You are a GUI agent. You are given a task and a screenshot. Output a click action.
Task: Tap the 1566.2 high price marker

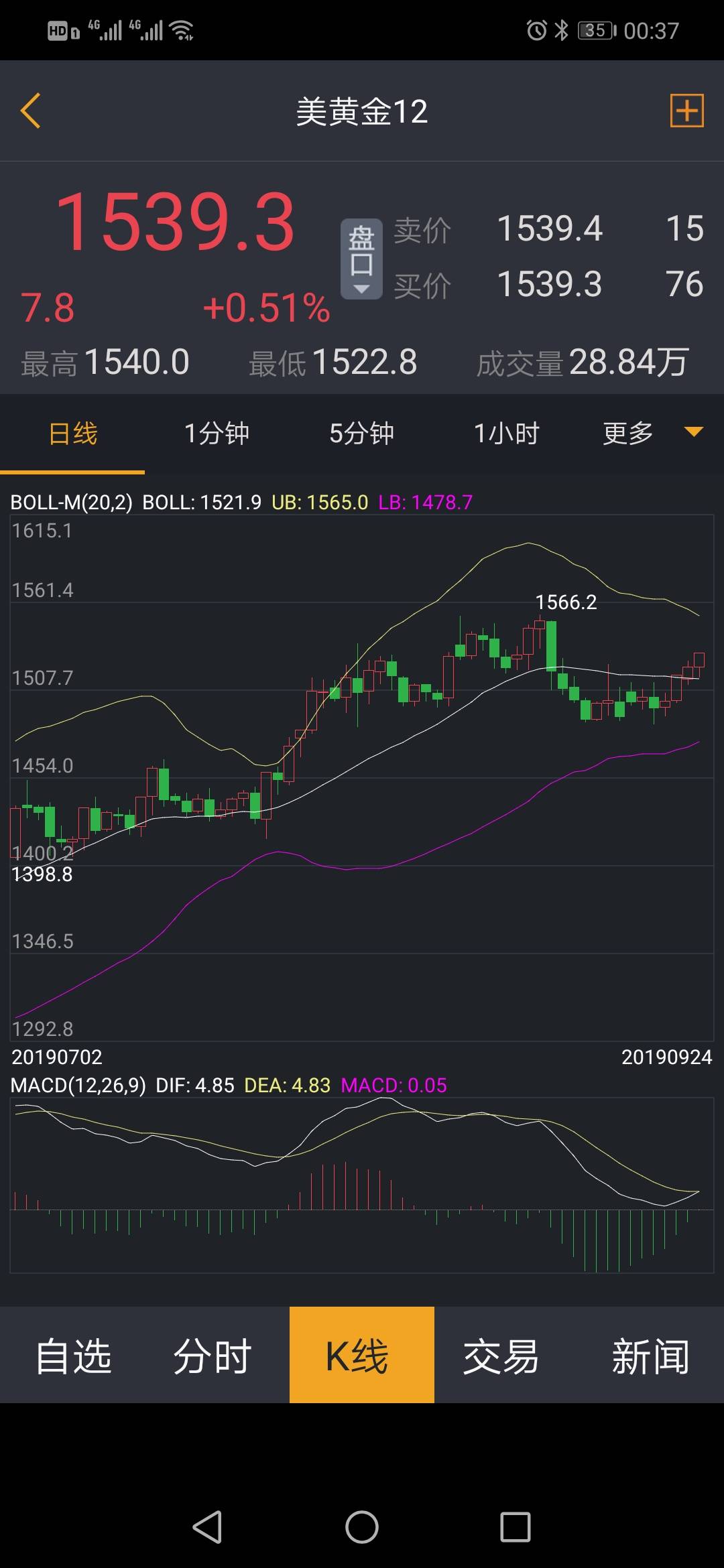pos(566,602)
